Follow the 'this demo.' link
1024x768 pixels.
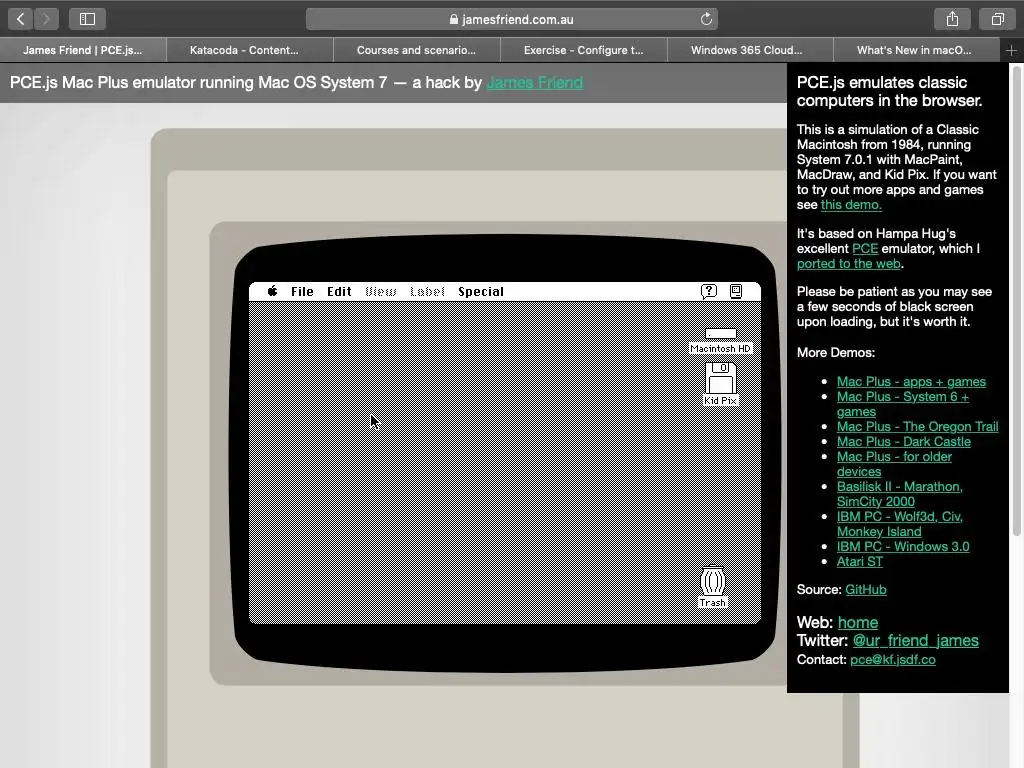[x=851, y=204]
